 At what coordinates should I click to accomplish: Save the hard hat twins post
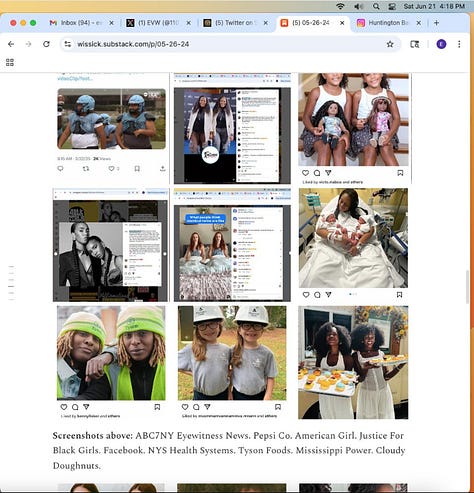(278, 407)
